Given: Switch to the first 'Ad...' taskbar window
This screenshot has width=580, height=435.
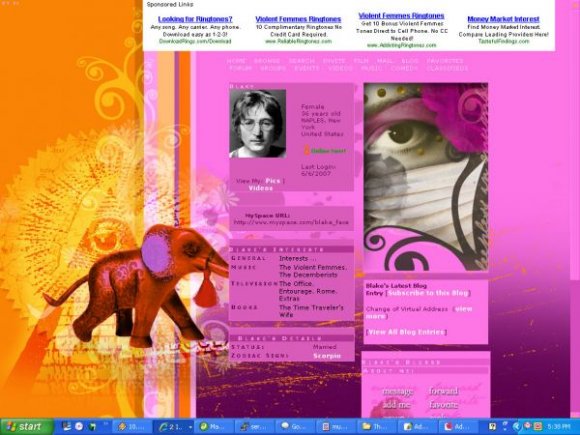Looking at the screenshot, I should tap(417, 427).
